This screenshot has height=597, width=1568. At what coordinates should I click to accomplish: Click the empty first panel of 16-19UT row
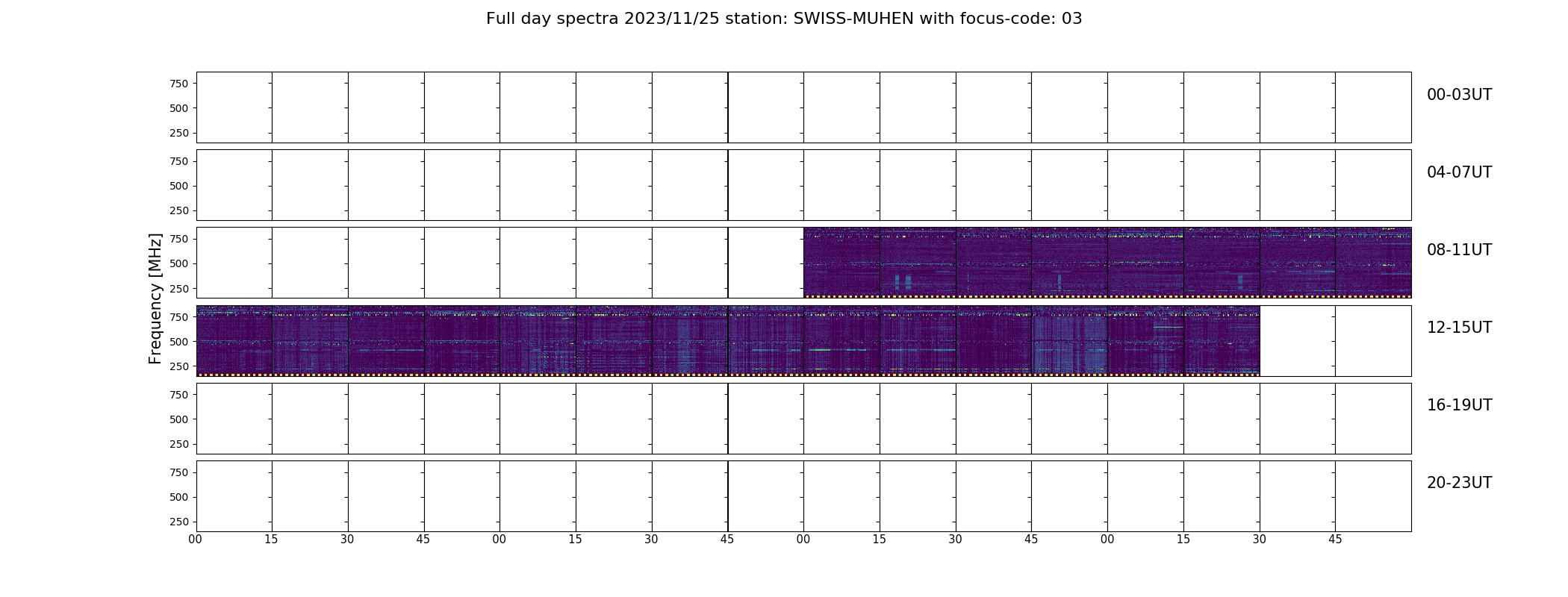(x=234, y=419)
